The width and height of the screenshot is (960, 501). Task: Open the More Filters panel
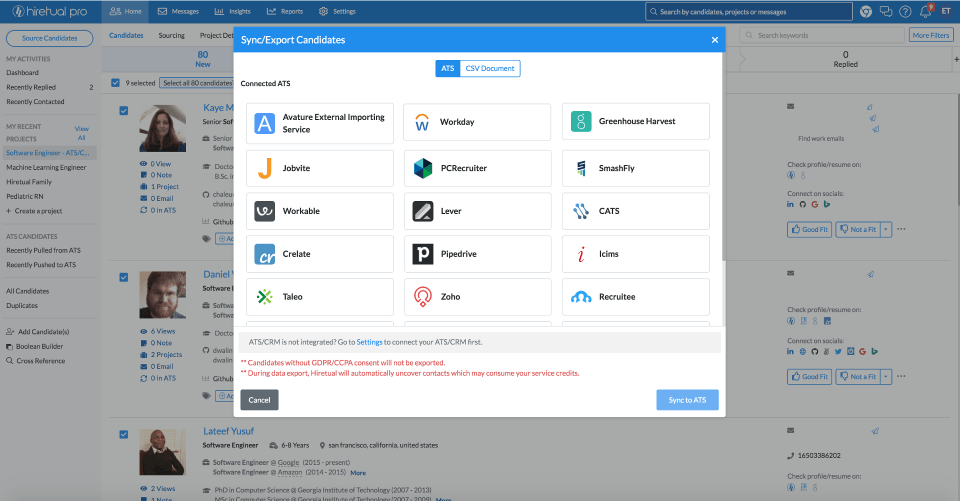(x=931, y=36)
